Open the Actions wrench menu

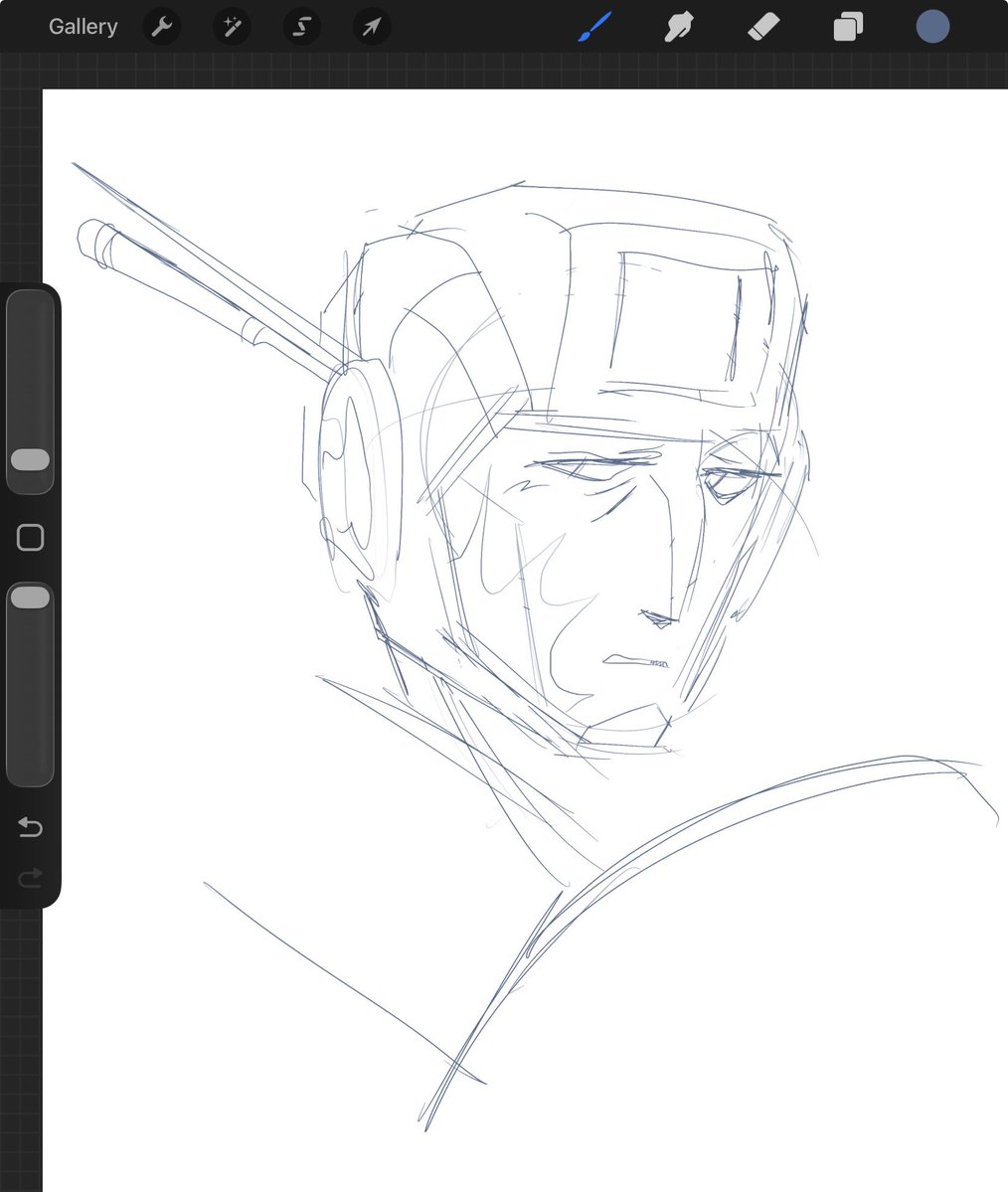coord(162,27)
